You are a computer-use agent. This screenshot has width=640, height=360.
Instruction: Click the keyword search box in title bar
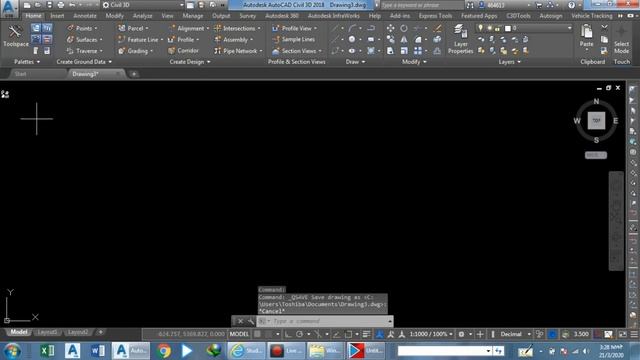422,5
